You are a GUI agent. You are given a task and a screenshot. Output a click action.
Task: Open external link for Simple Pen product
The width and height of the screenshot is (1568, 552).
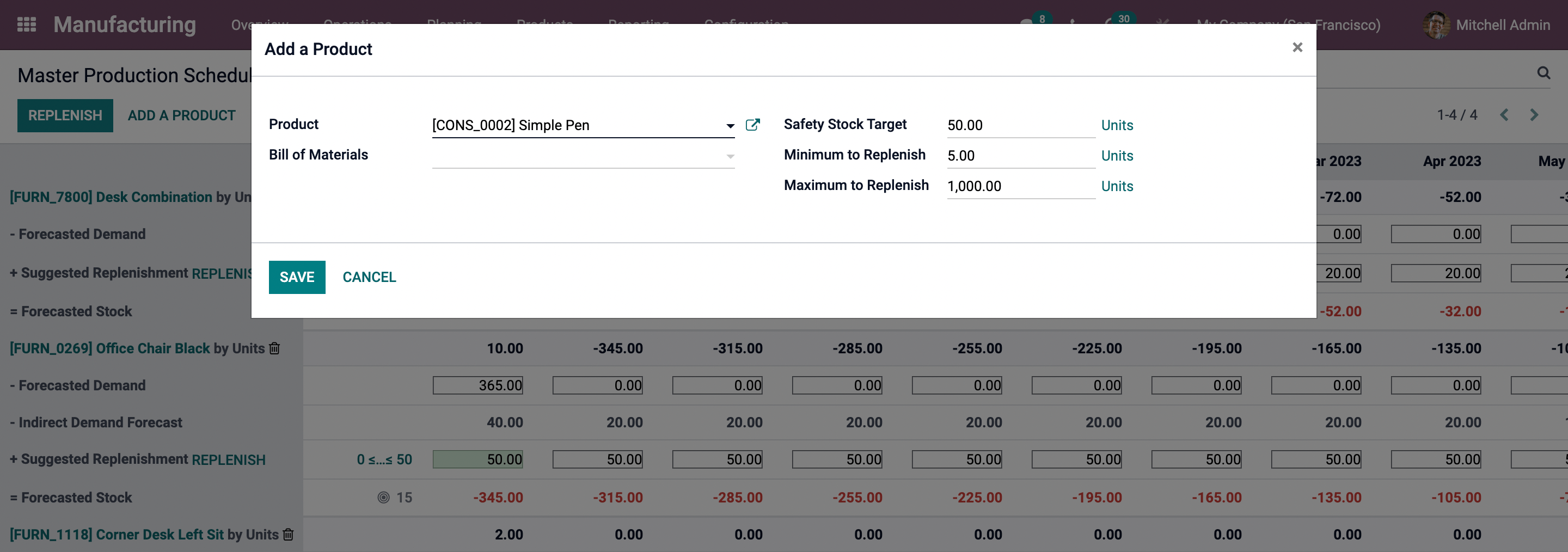pyautogui.click(x=752, y=125)
